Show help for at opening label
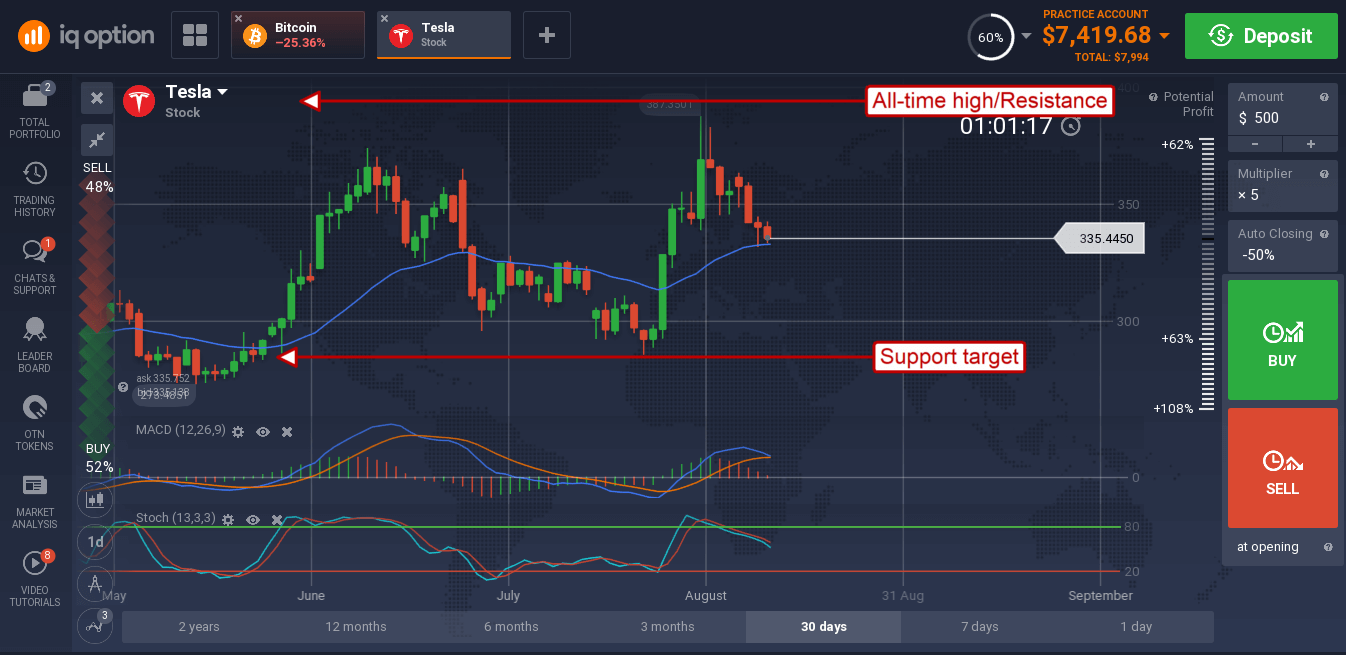 (1328, 547)
